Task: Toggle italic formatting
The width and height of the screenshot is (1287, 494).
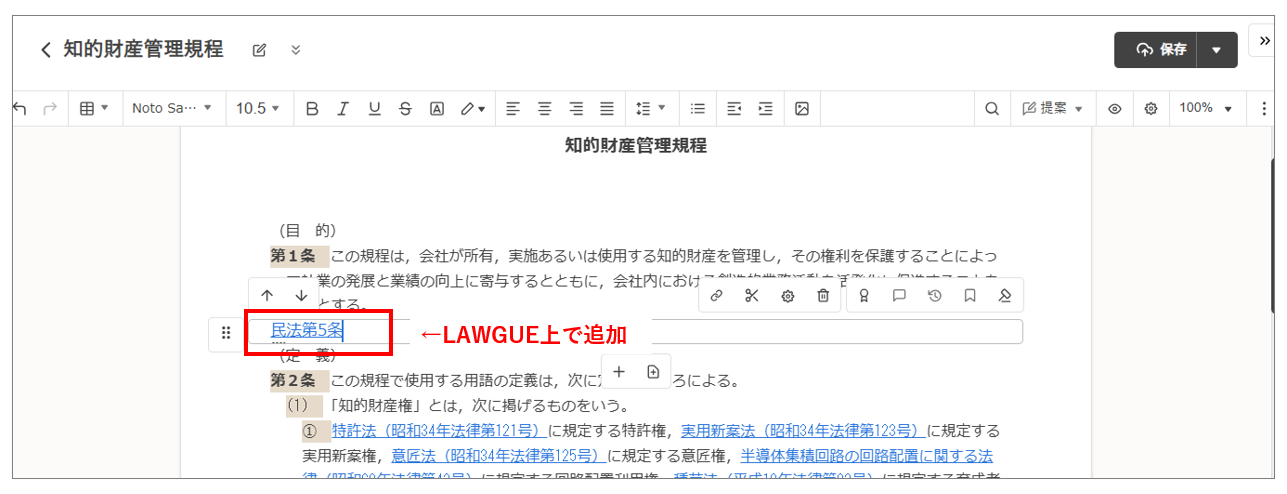Action: point(343,109)
